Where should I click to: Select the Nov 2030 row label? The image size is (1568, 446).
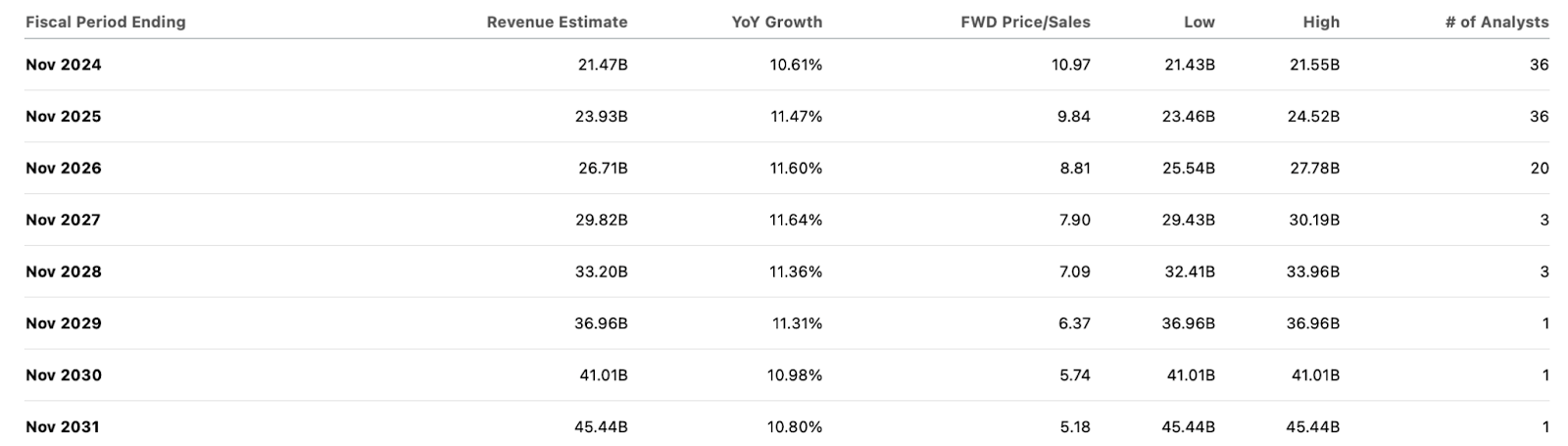(64, 375)
